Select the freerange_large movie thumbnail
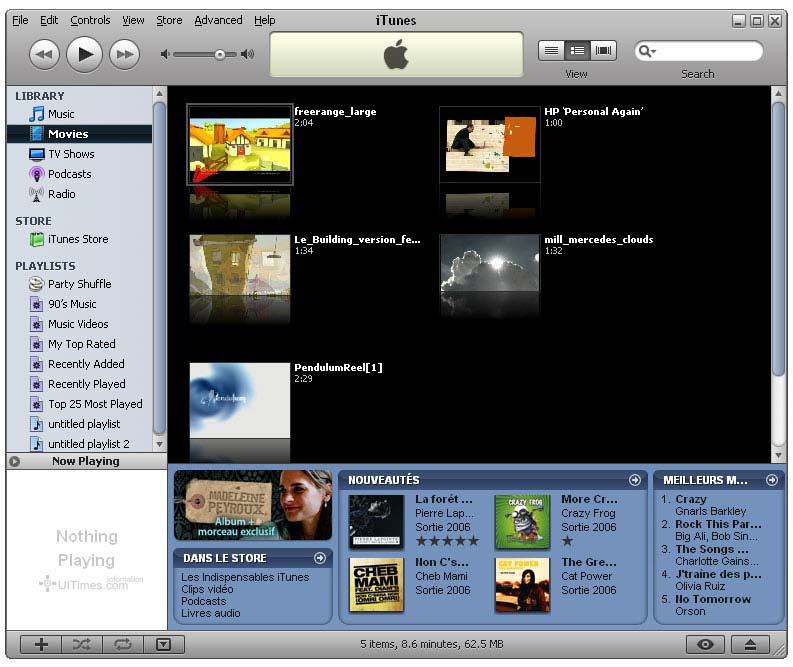793x667 pixels. click(240, 145)
